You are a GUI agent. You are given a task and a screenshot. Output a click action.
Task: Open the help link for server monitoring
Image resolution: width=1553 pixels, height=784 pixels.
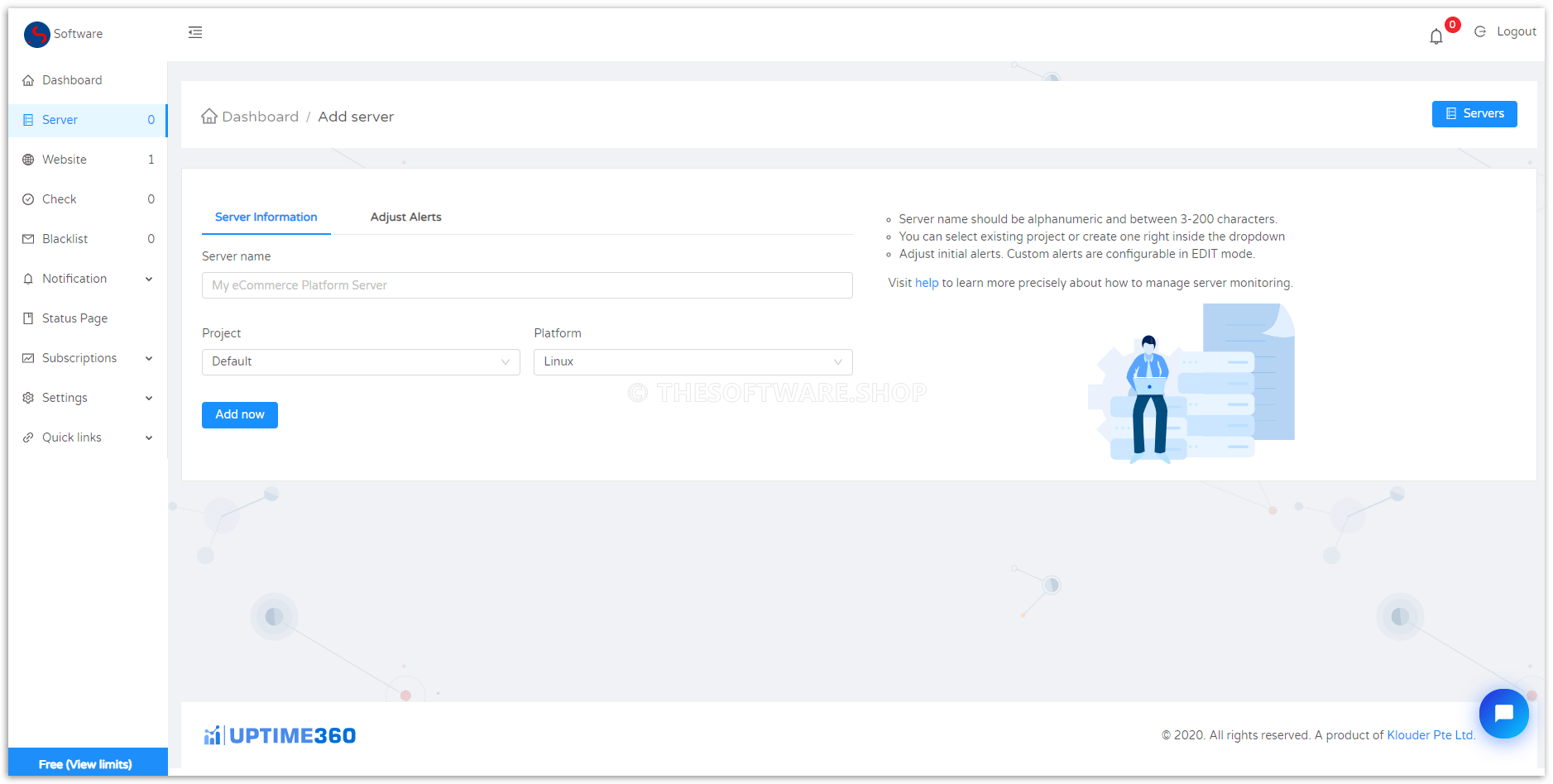925,282
